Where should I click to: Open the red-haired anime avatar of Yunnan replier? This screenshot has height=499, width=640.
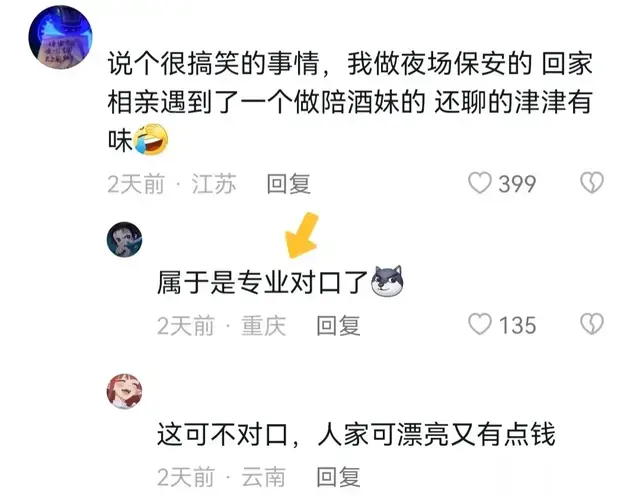click(124, 391)
